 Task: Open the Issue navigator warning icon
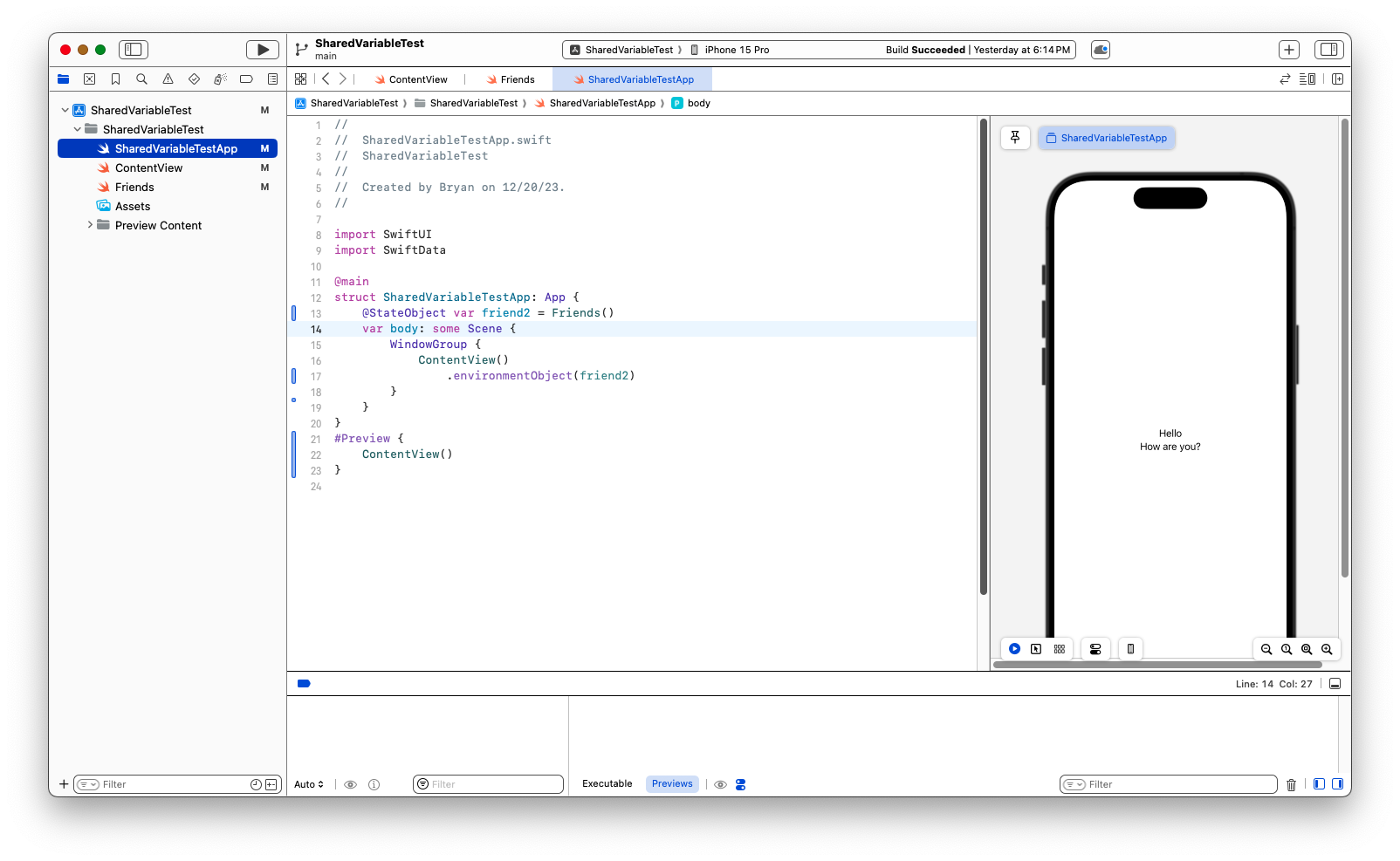pyautogui.click(x=168, y=79)
